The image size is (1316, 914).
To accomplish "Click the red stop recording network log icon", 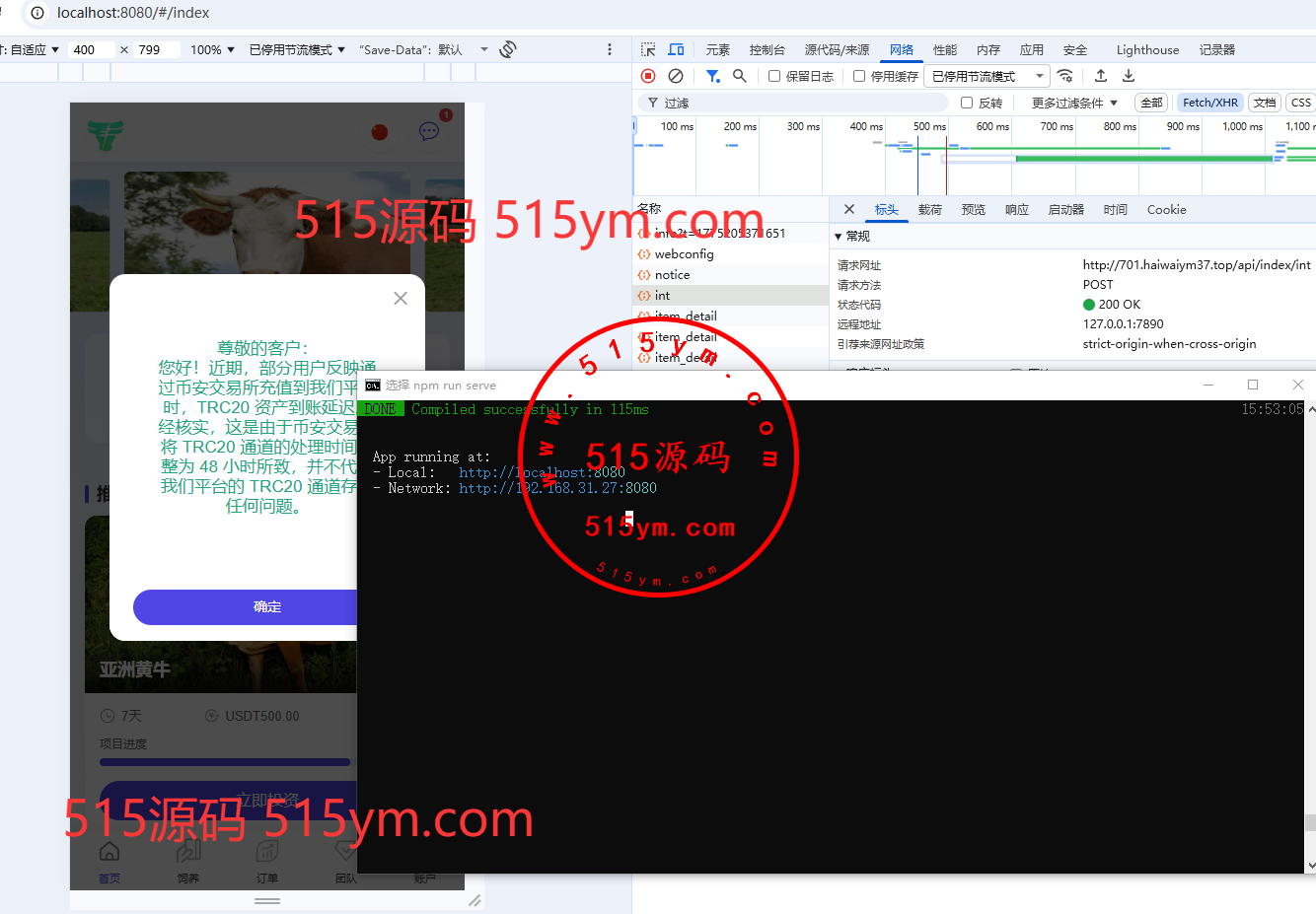I will [648, 76].
